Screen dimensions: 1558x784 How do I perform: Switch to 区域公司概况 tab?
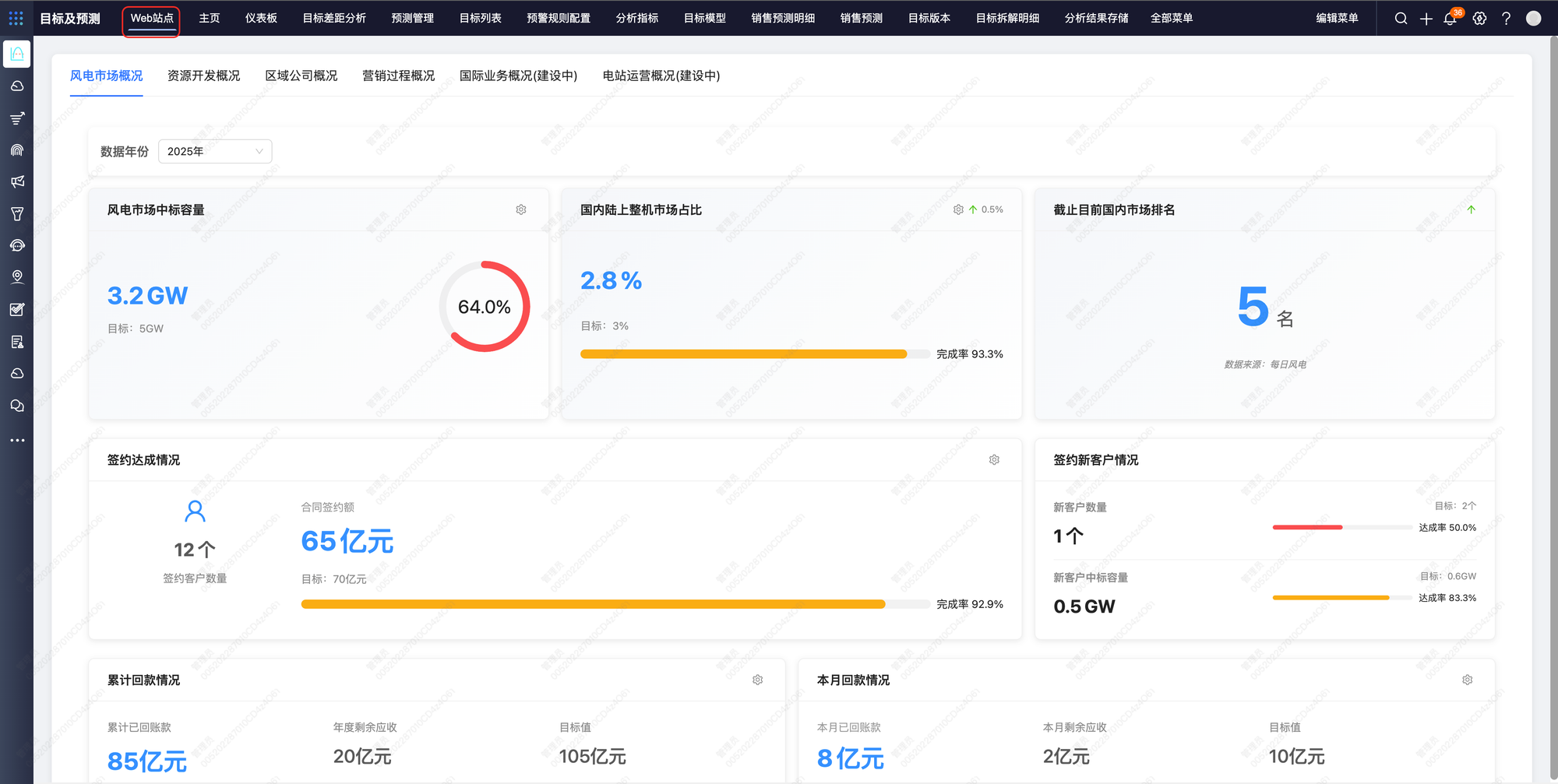tap(301, 76)
